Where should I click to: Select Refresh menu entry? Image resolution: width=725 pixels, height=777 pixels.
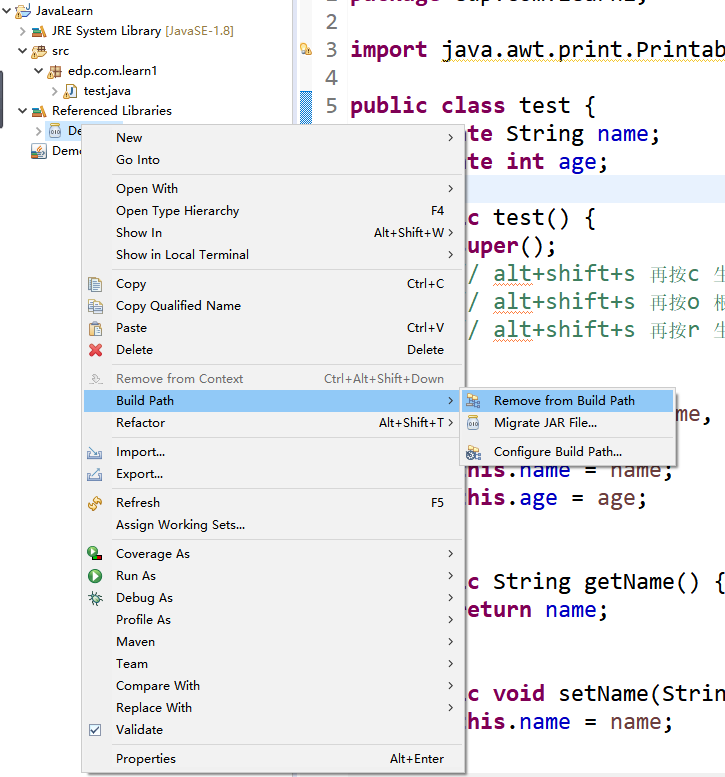point(273,503)
